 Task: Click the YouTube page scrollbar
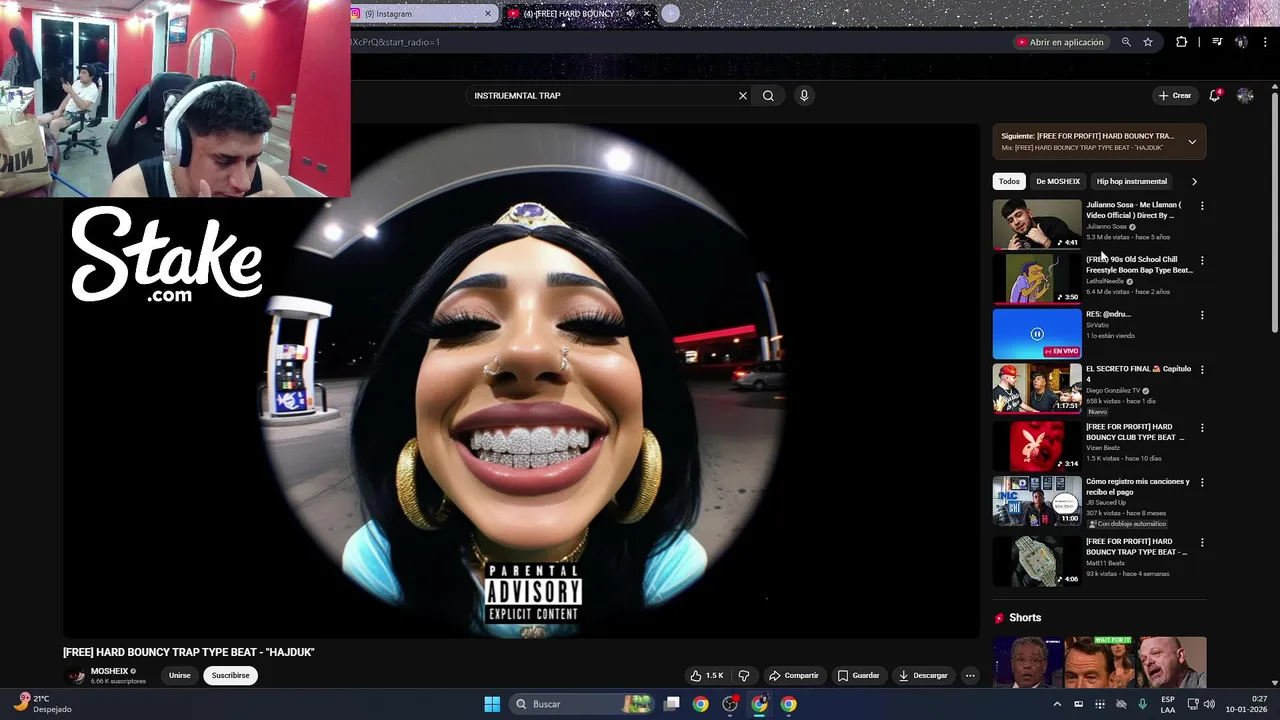pyautogui.click(x=1275, y=212)
